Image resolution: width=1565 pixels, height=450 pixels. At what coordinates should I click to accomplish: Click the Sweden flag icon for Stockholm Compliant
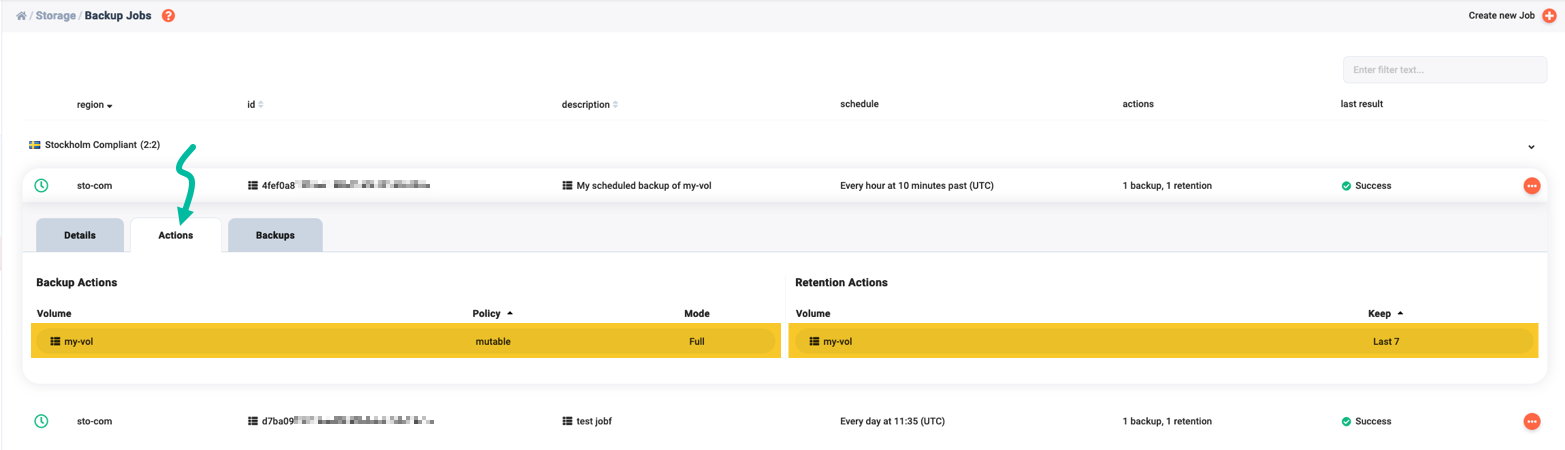[x=34, y=145]
